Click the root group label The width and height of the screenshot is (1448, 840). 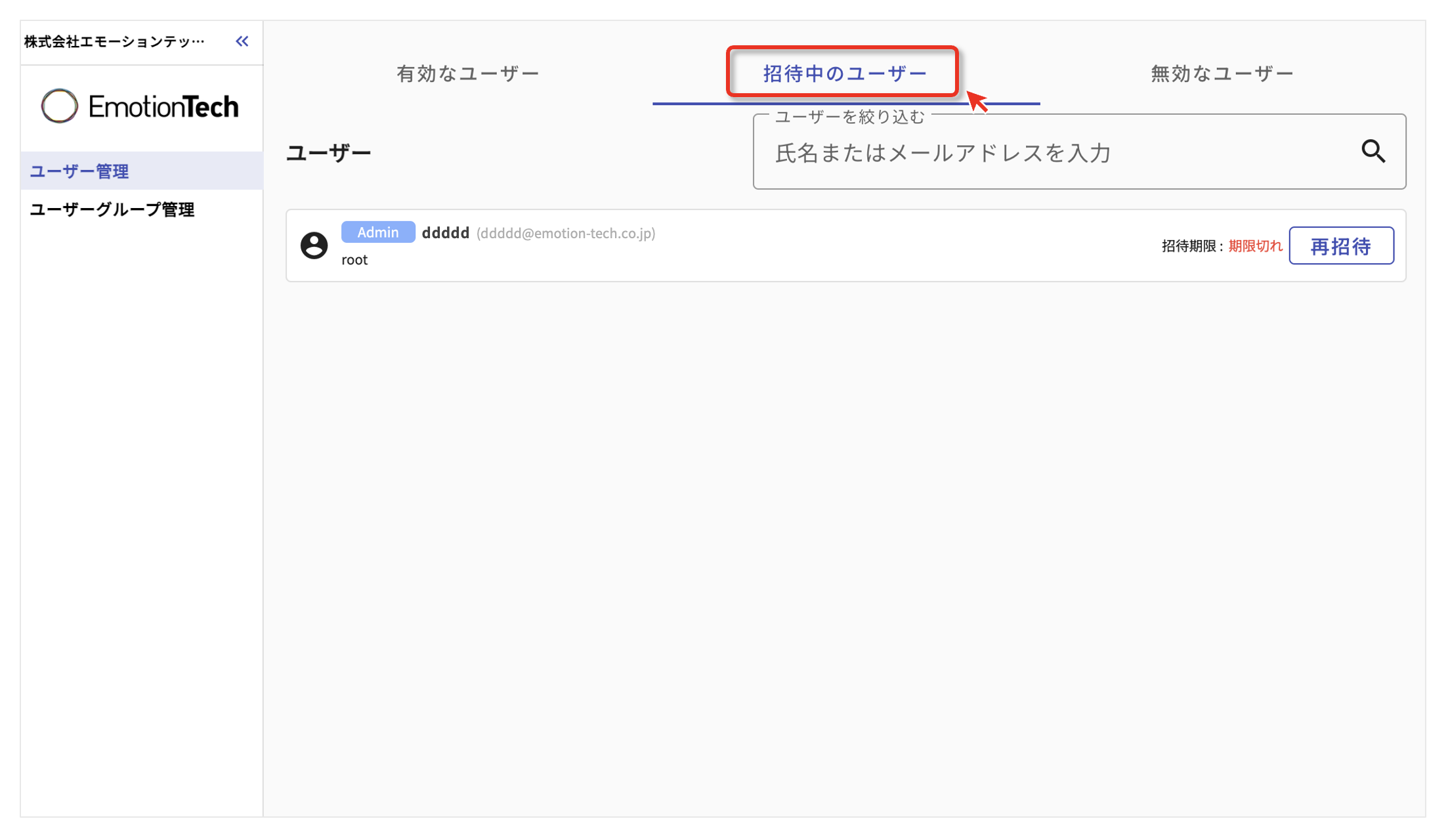click(x=354, y=259)
